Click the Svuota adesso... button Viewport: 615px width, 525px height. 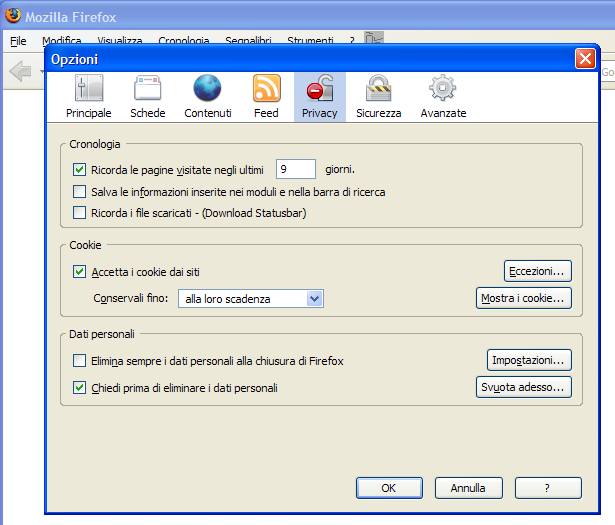[524, 387]
